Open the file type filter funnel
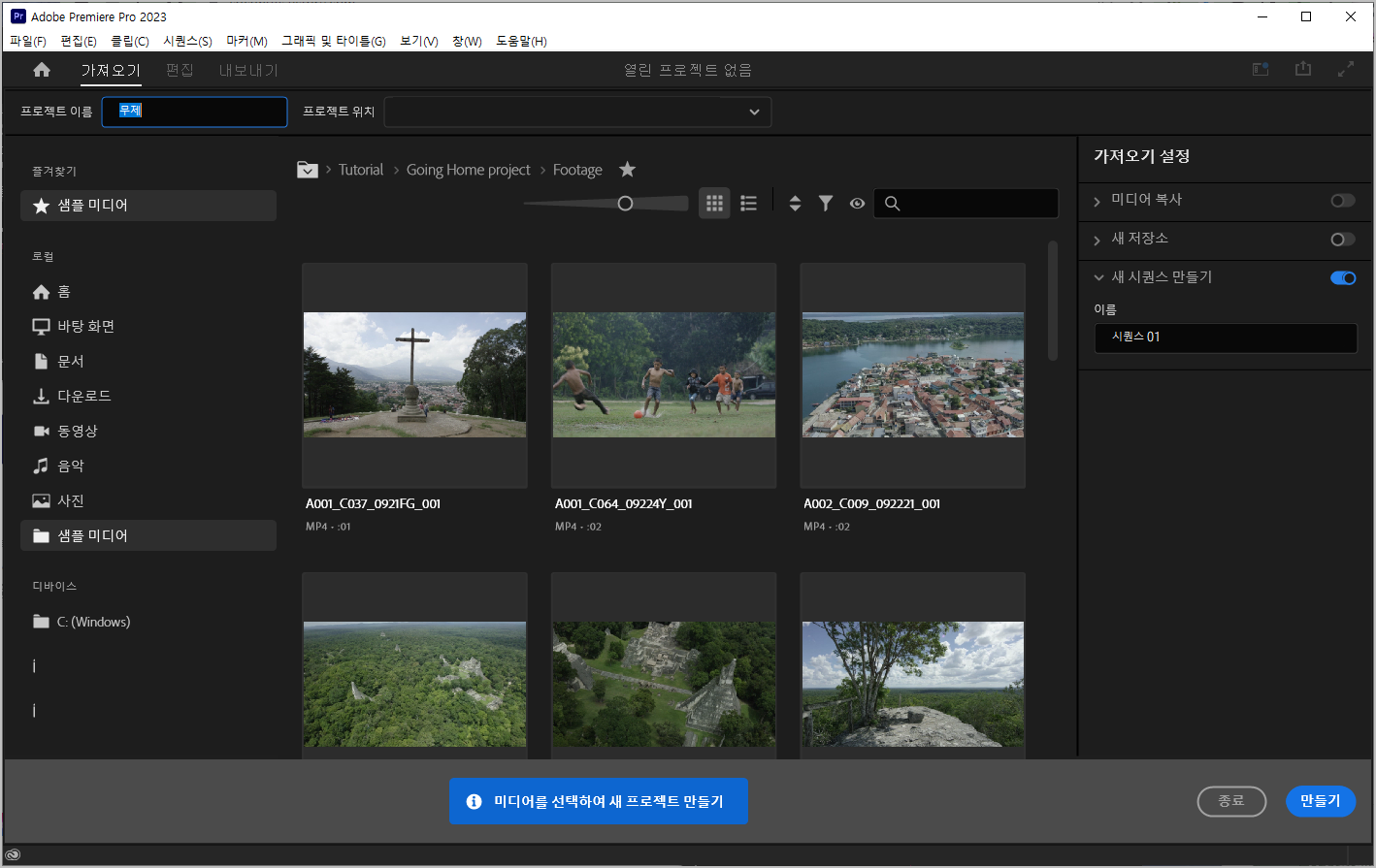Image resolution: width=1376 pixels, height=868 pixels. click(x=826, y=204)
